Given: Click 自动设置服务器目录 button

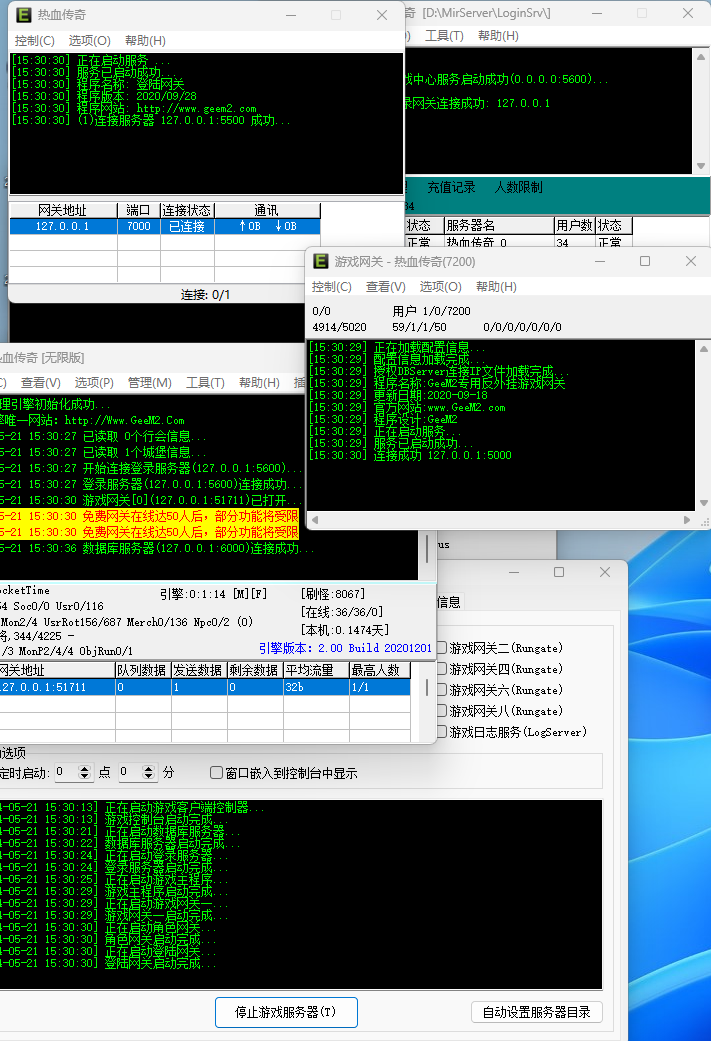Looking at the screenshot, I should pyautogui.click(x=537, y=1012).
